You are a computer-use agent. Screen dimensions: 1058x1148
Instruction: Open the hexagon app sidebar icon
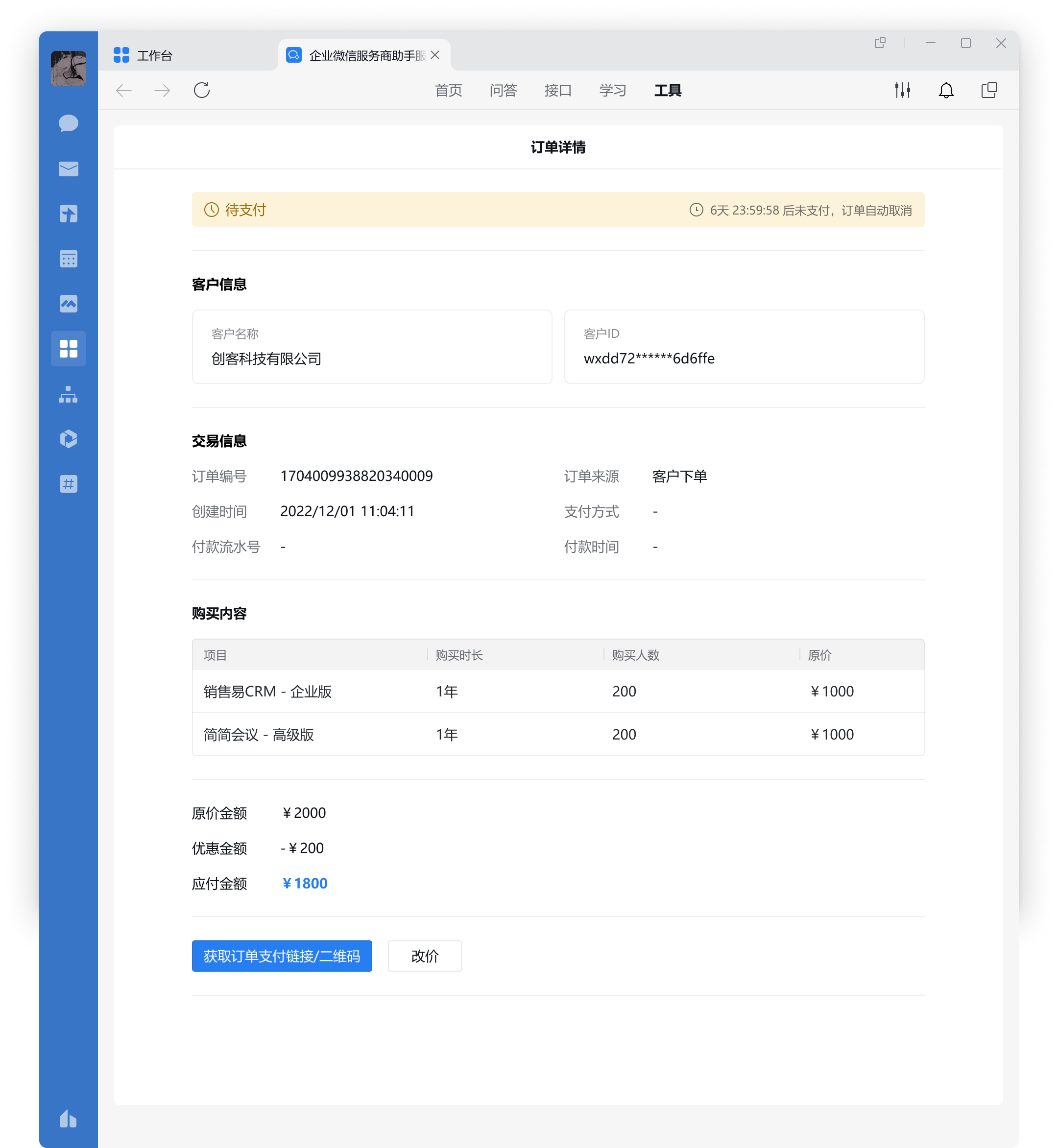pos(68,439)
